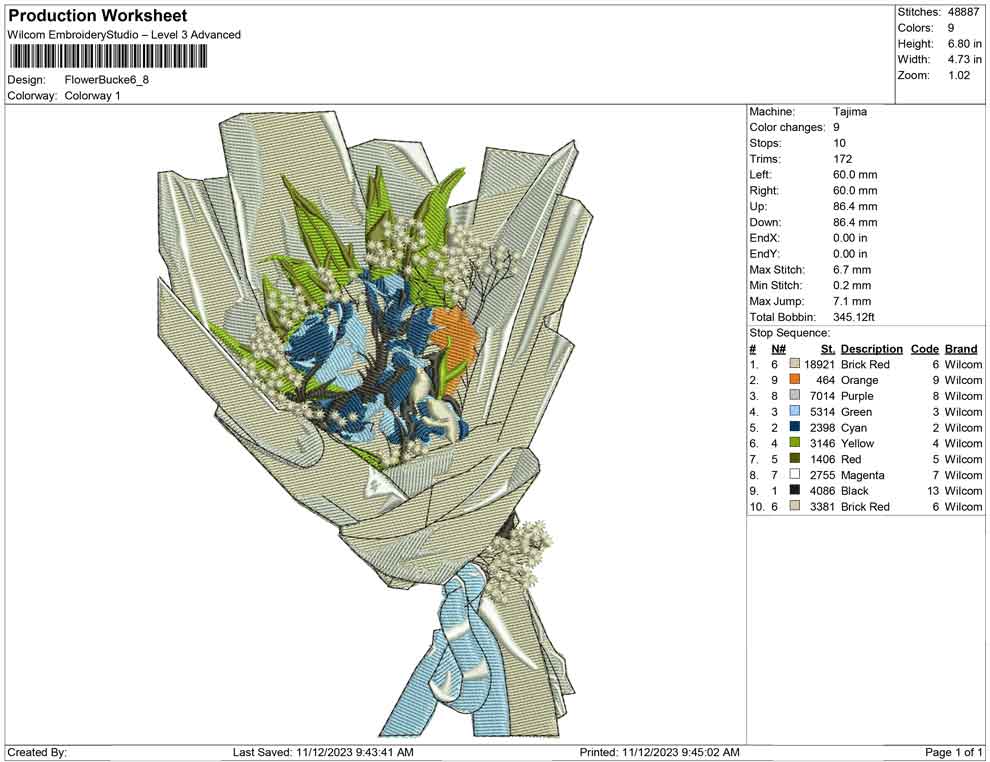Click the Height value '6.80 in'
990x762 pixels.
pos(964,44)
